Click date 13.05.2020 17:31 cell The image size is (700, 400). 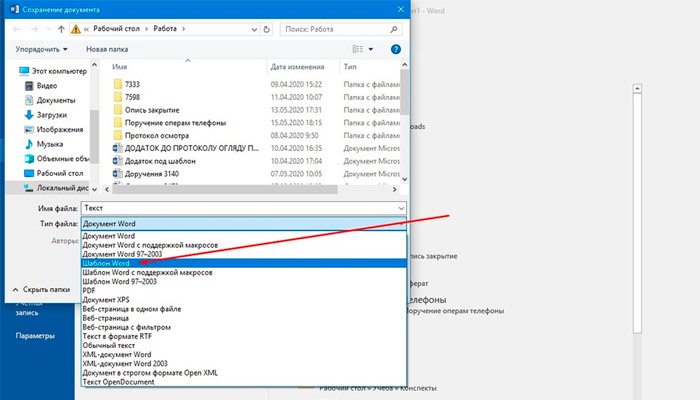[x=296, y=110]
